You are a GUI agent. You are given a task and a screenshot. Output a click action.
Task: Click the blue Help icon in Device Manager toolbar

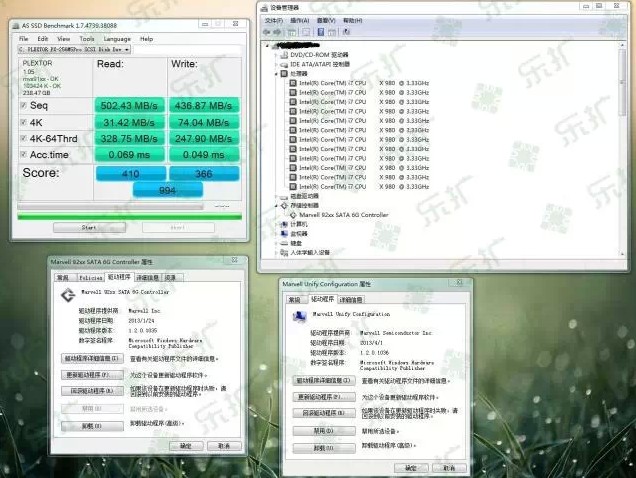[320, 32]
